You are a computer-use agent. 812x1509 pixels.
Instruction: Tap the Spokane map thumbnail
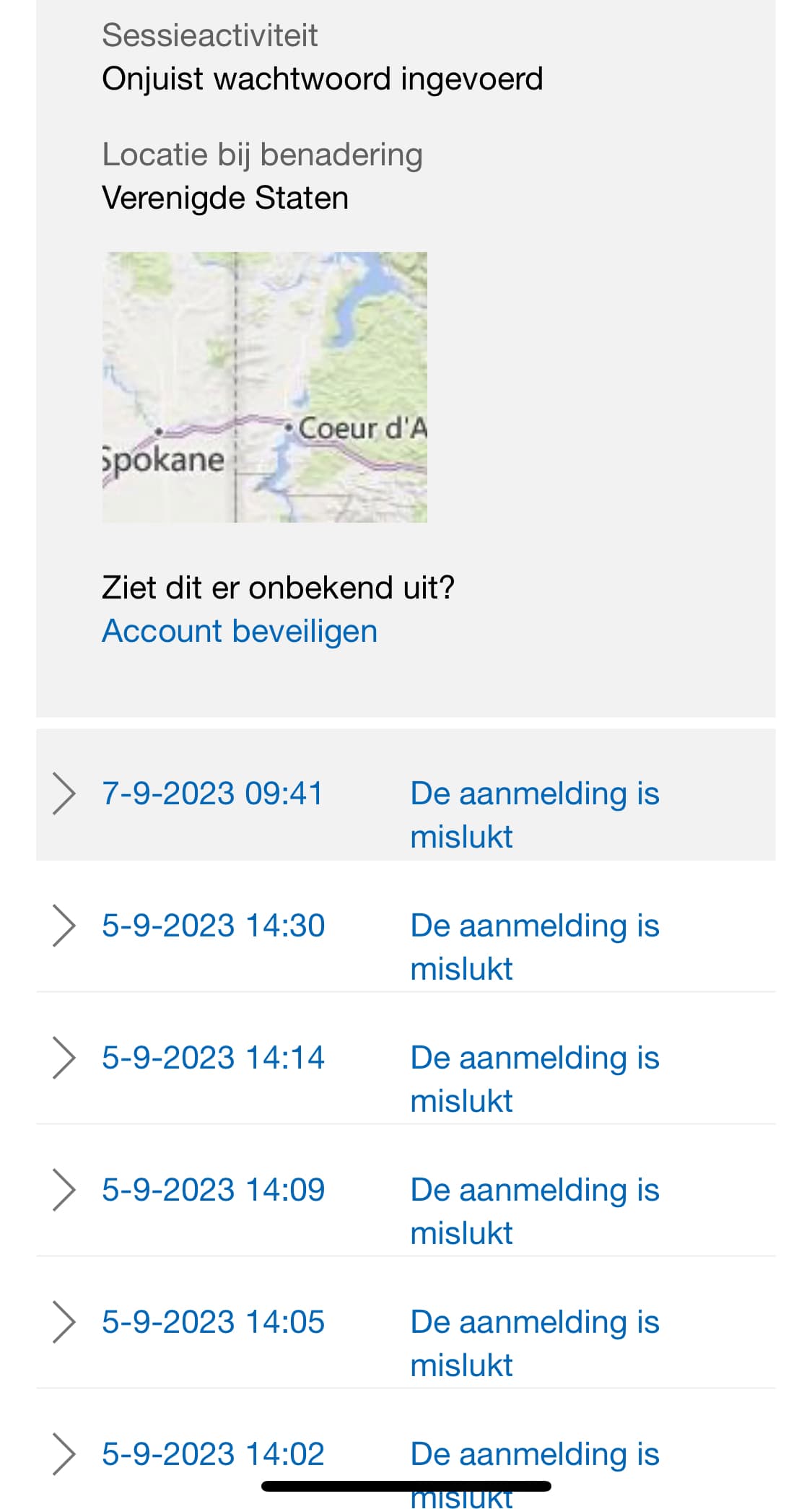point(264,387)
